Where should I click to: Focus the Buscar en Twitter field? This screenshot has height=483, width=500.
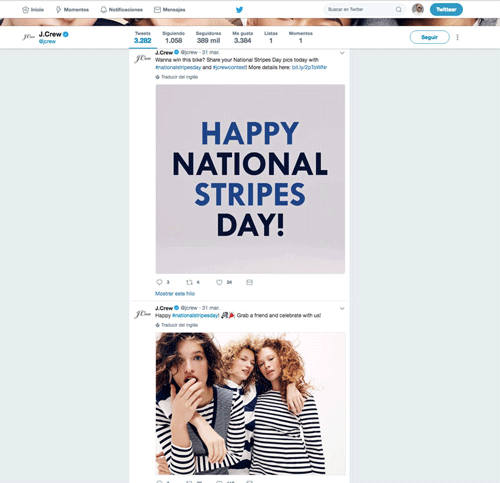(360, 9)
